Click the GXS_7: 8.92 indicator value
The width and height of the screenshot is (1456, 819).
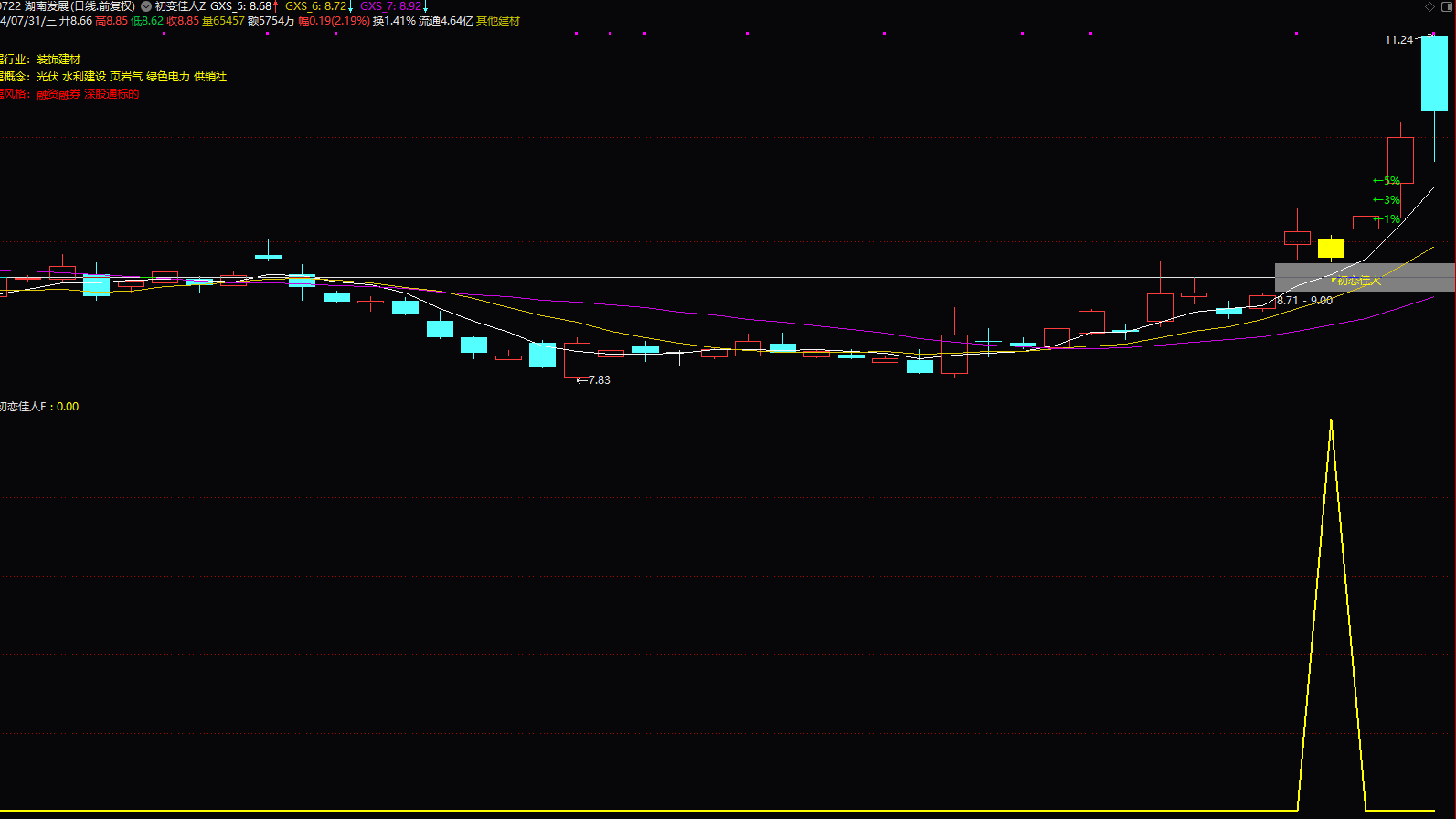click(x=391, y=6)
